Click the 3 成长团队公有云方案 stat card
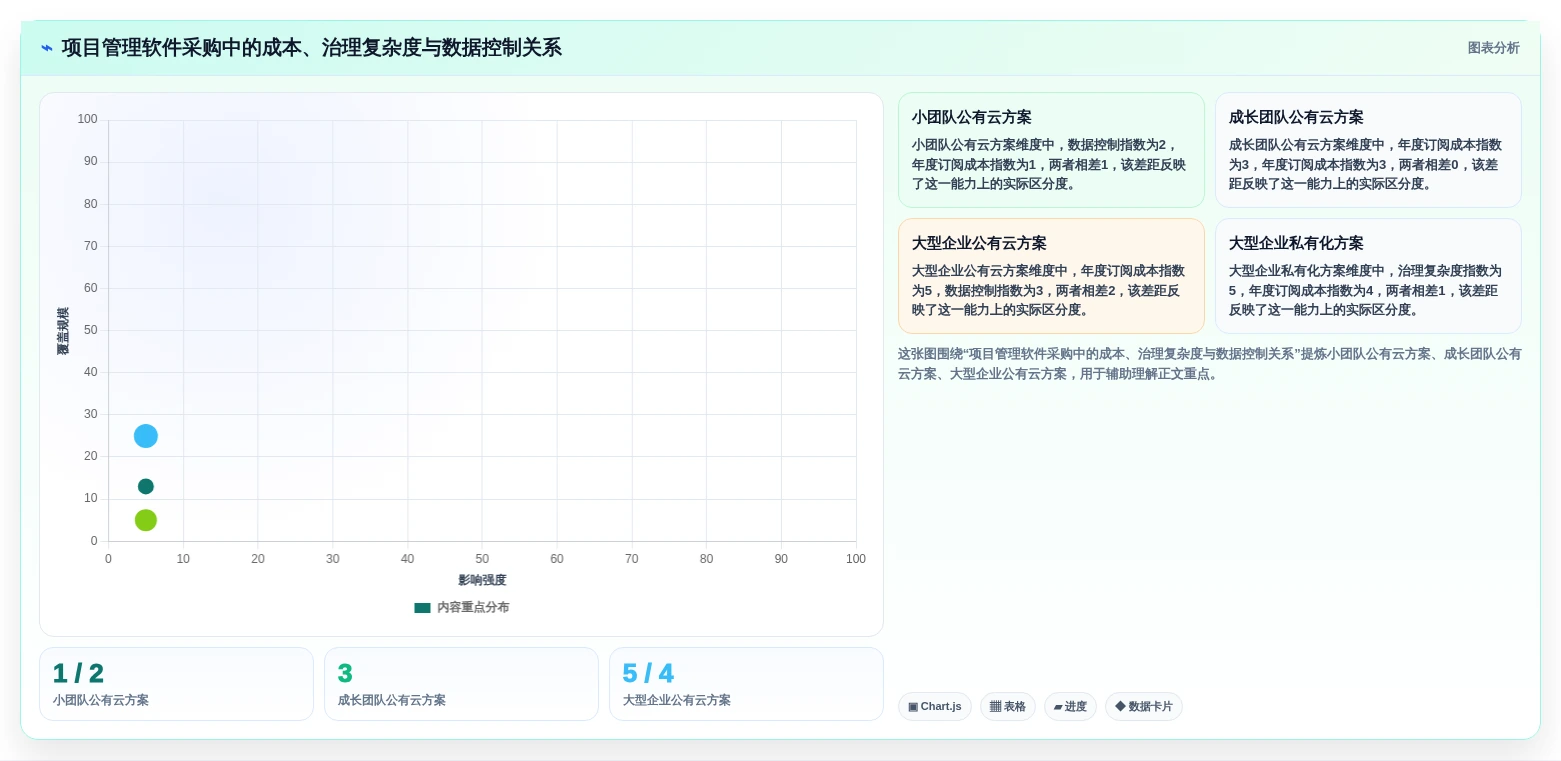The height and width of the screenshot is (761, 1561). pos(461,684)
